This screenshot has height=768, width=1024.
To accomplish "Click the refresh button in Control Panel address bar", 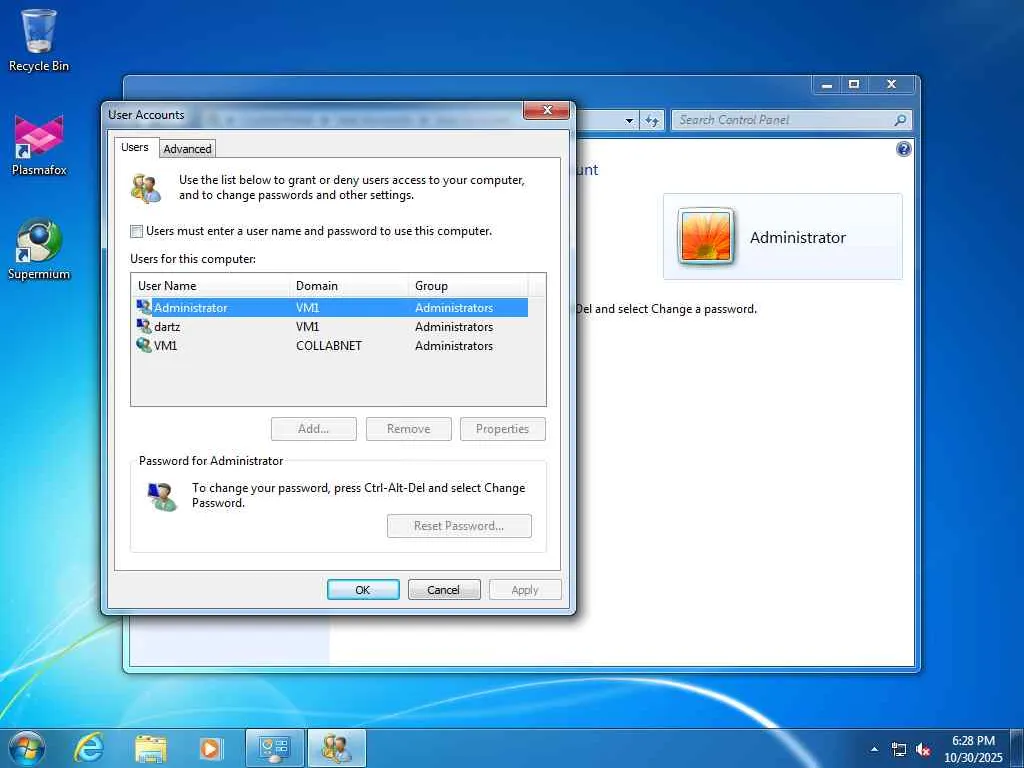I will 652,120.
